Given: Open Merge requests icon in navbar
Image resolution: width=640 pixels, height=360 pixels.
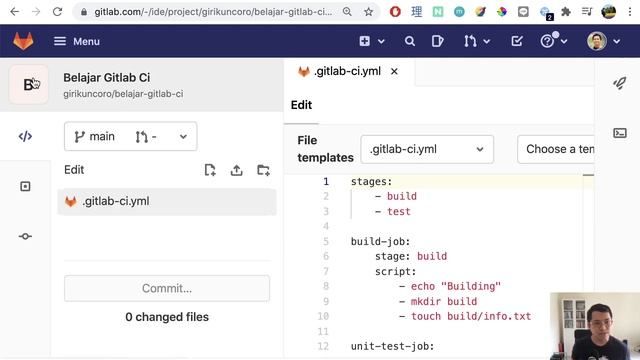Looking at the screenshot, I should point(470,41).
